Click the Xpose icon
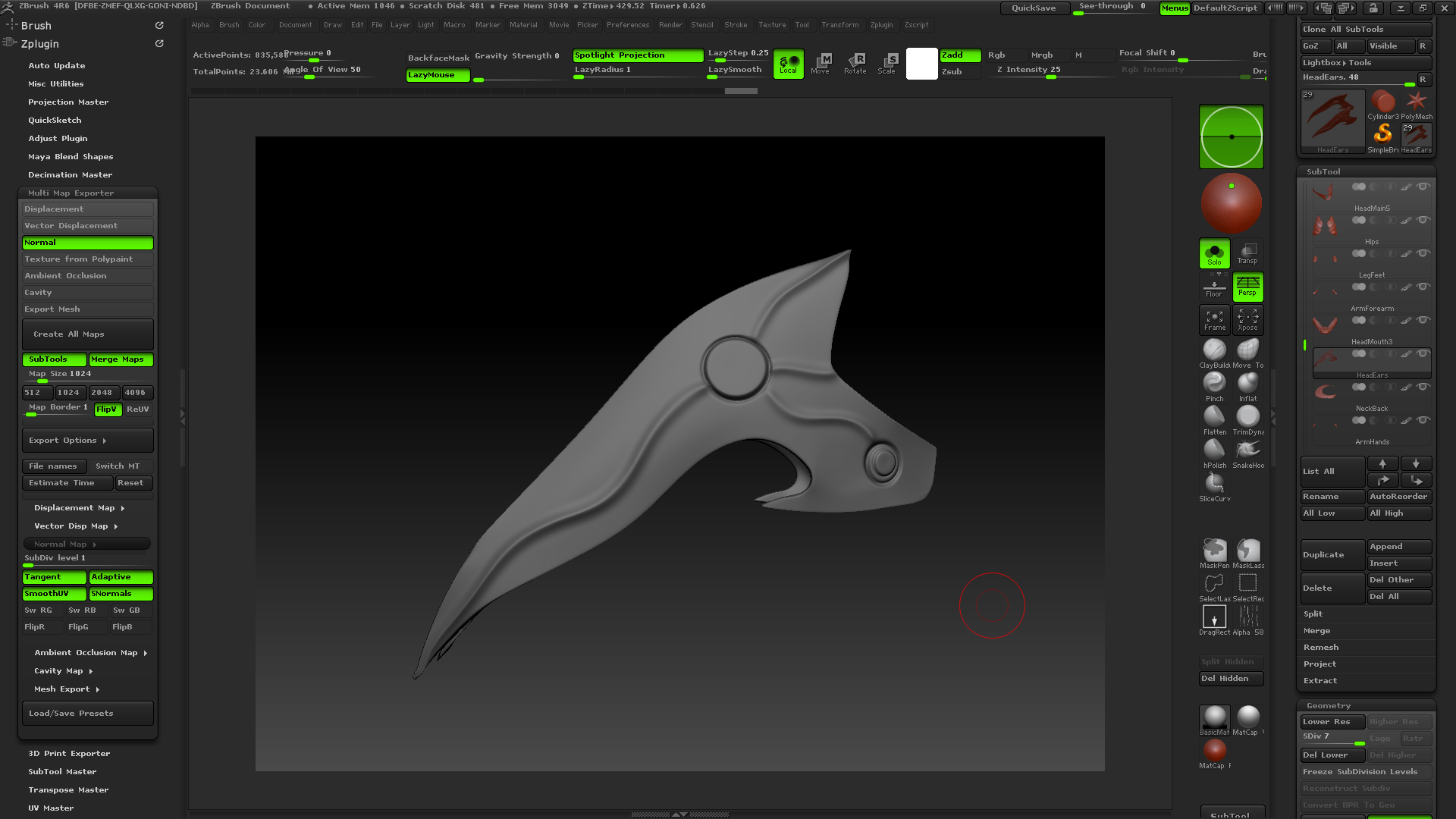 pyautogui.click(x=1247, y=319)
